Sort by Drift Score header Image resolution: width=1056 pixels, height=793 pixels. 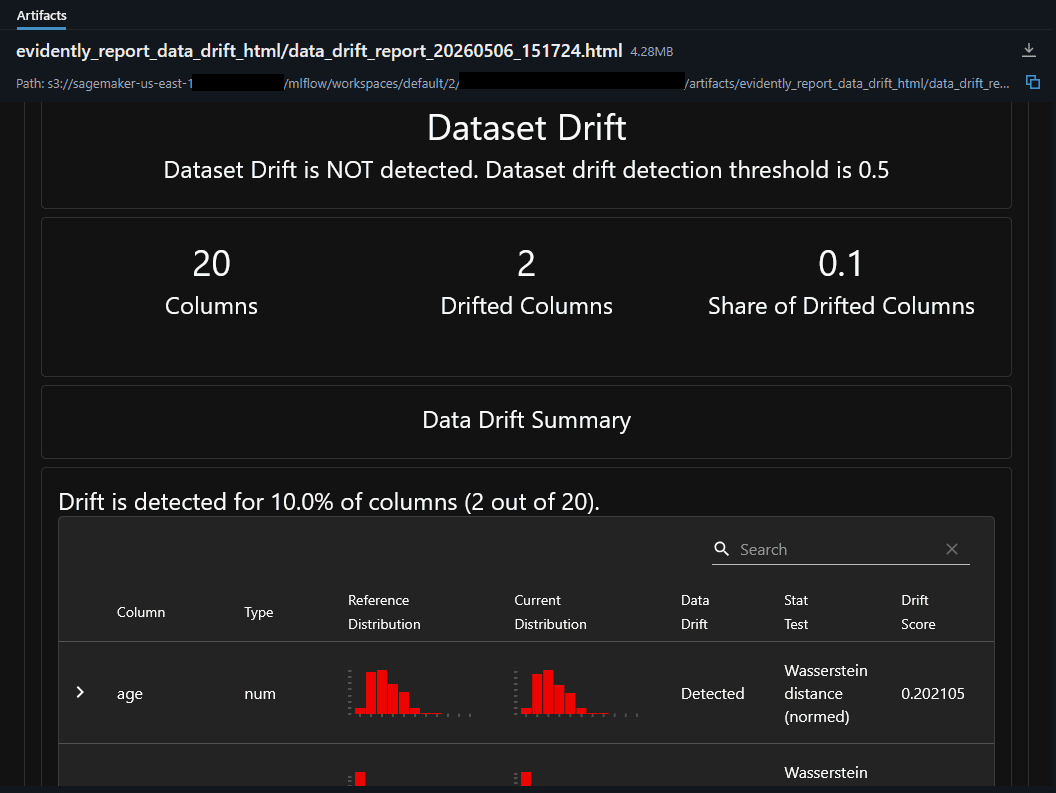918,612
